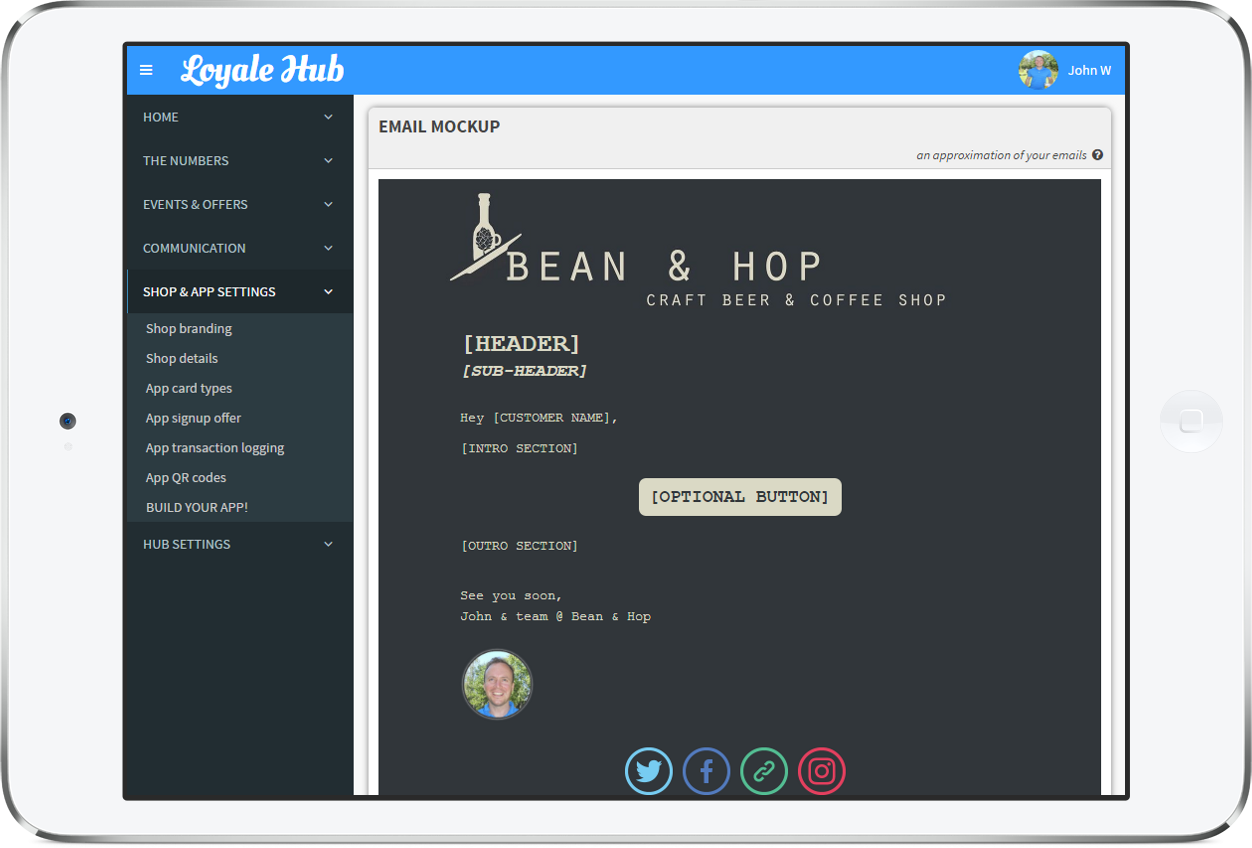Collapse the Shop & App Settings chevron
Viewport: 1252px width, 848px height.
328,292
